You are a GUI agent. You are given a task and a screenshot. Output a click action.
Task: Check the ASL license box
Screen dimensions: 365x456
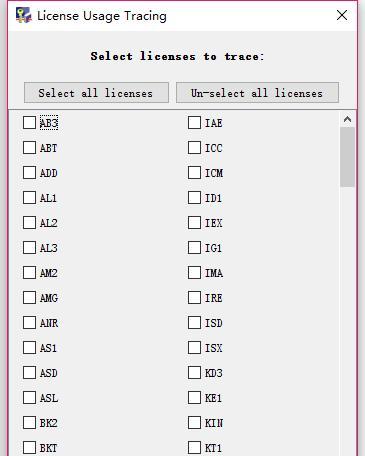click(29, 398)
